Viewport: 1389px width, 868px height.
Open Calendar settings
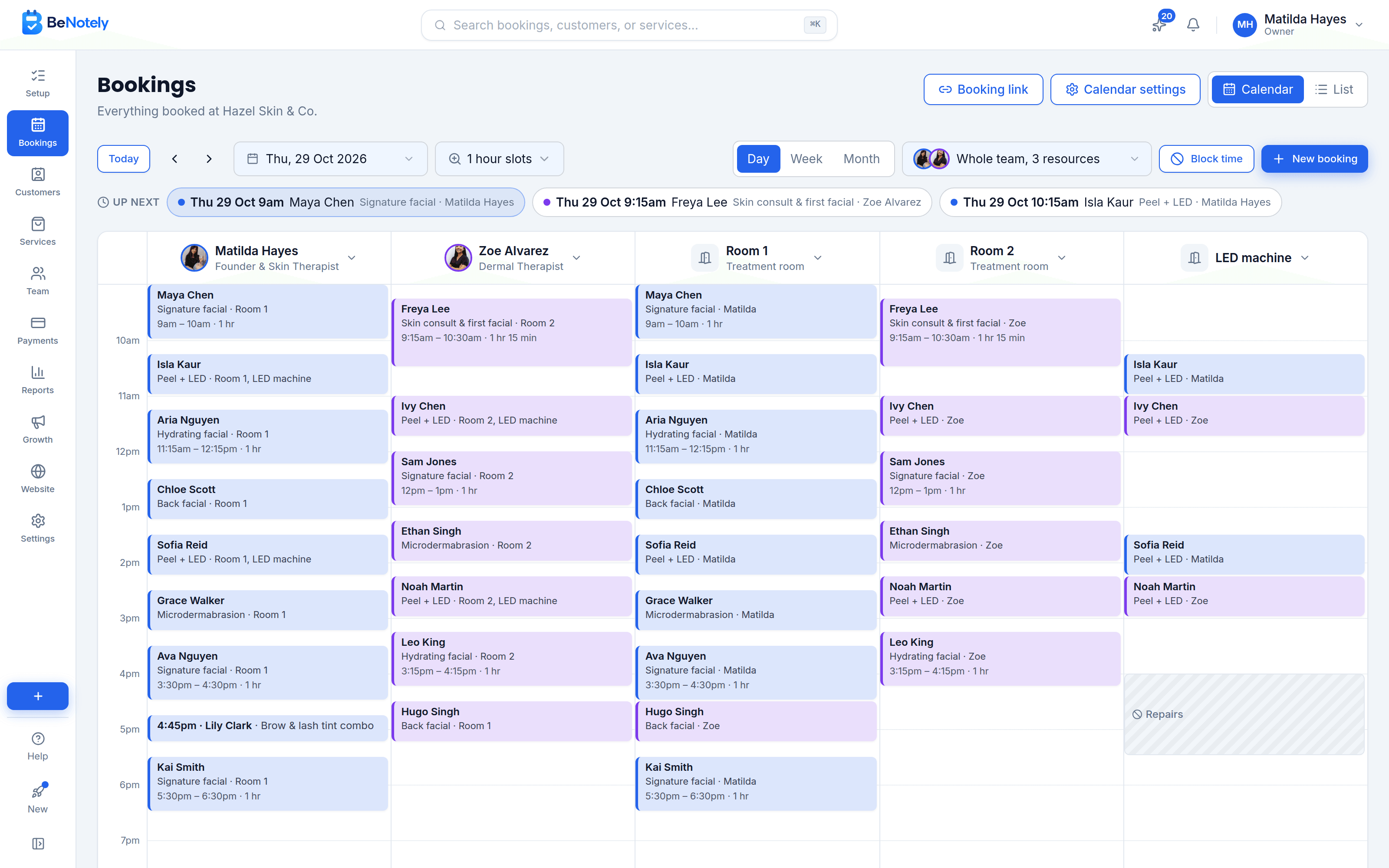[x=1125, y=89]
